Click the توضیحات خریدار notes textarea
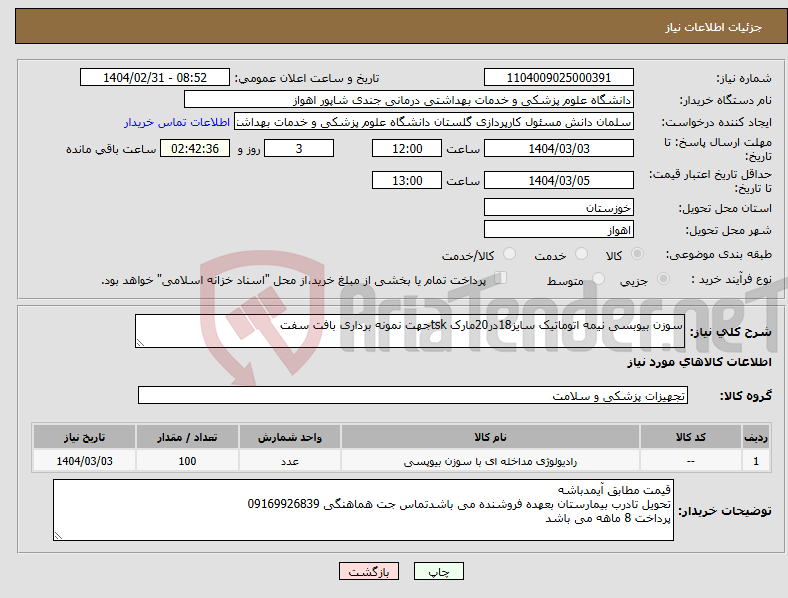 click(363, 510)
